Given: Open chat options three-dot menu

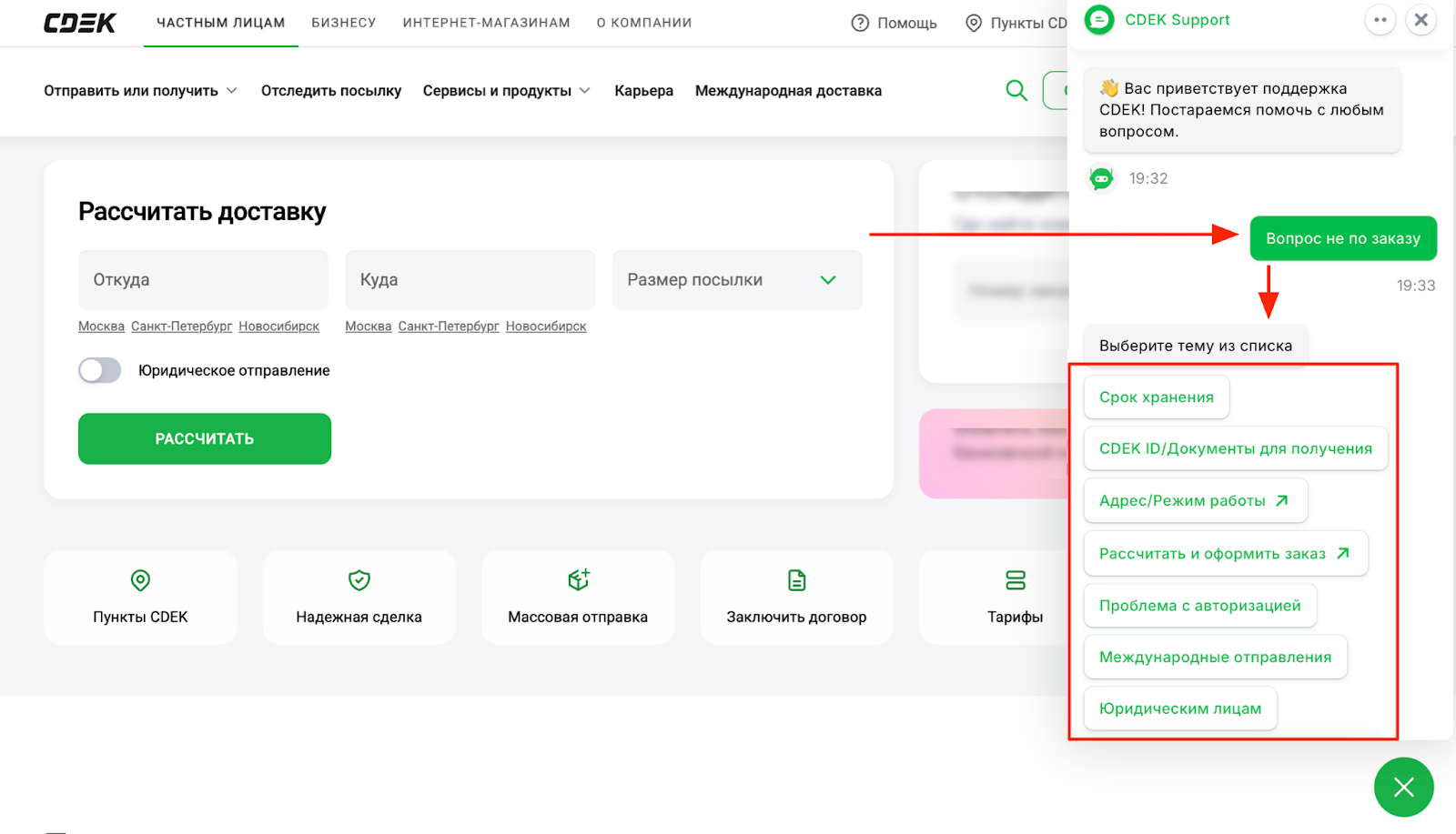Looking at the screenshot, I should pos(1380,20).
